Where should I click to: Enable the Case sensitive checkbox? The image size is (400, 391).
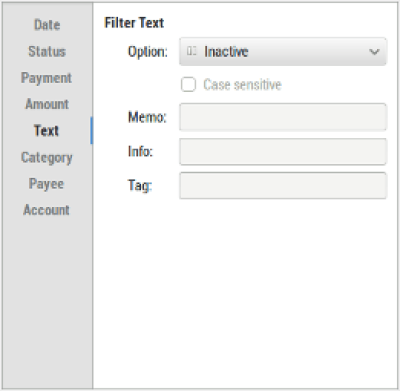point(188,84)
